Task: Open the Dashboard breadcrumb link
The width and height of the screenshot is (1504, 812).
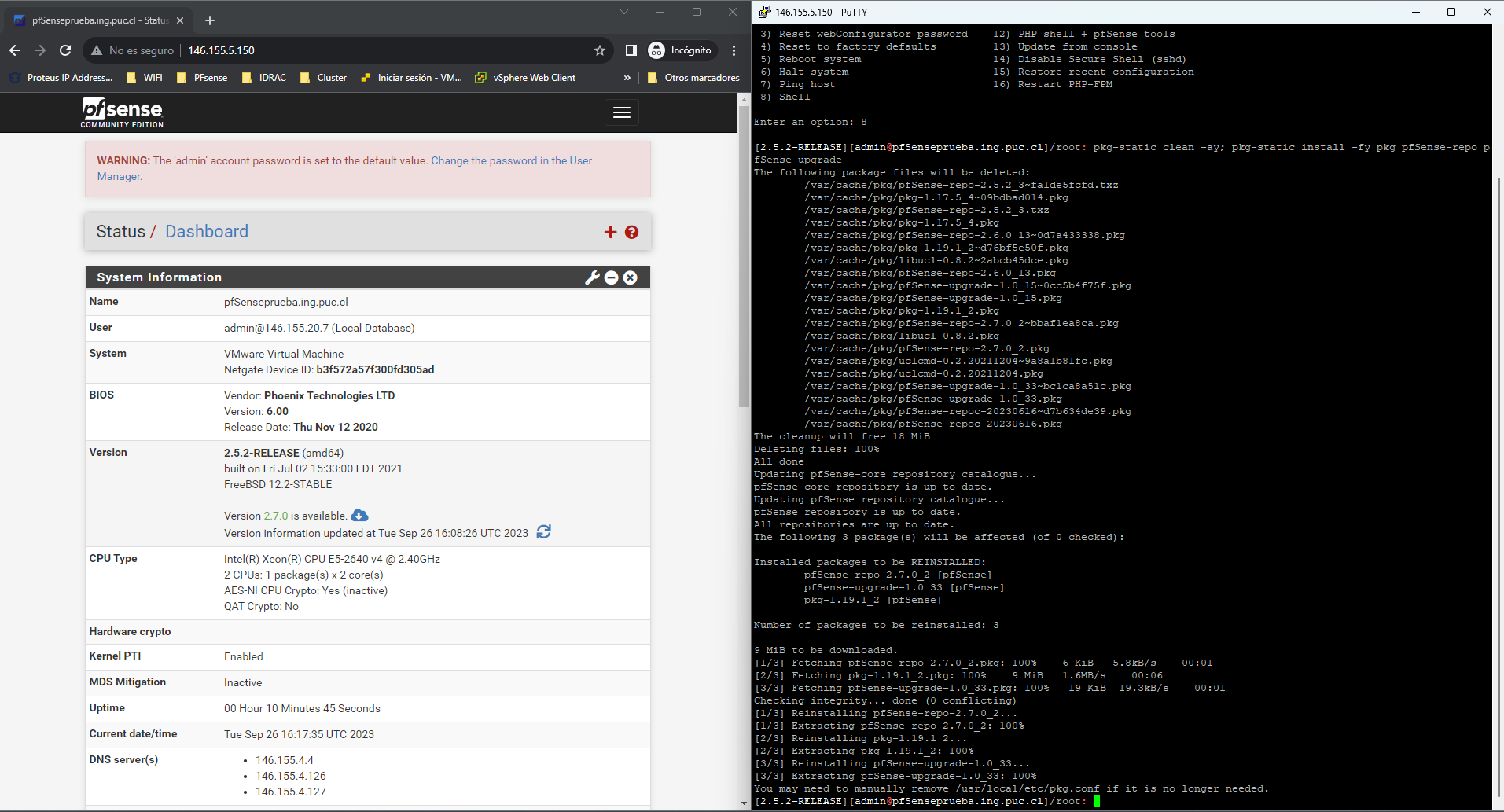Action: coord(207,231)
